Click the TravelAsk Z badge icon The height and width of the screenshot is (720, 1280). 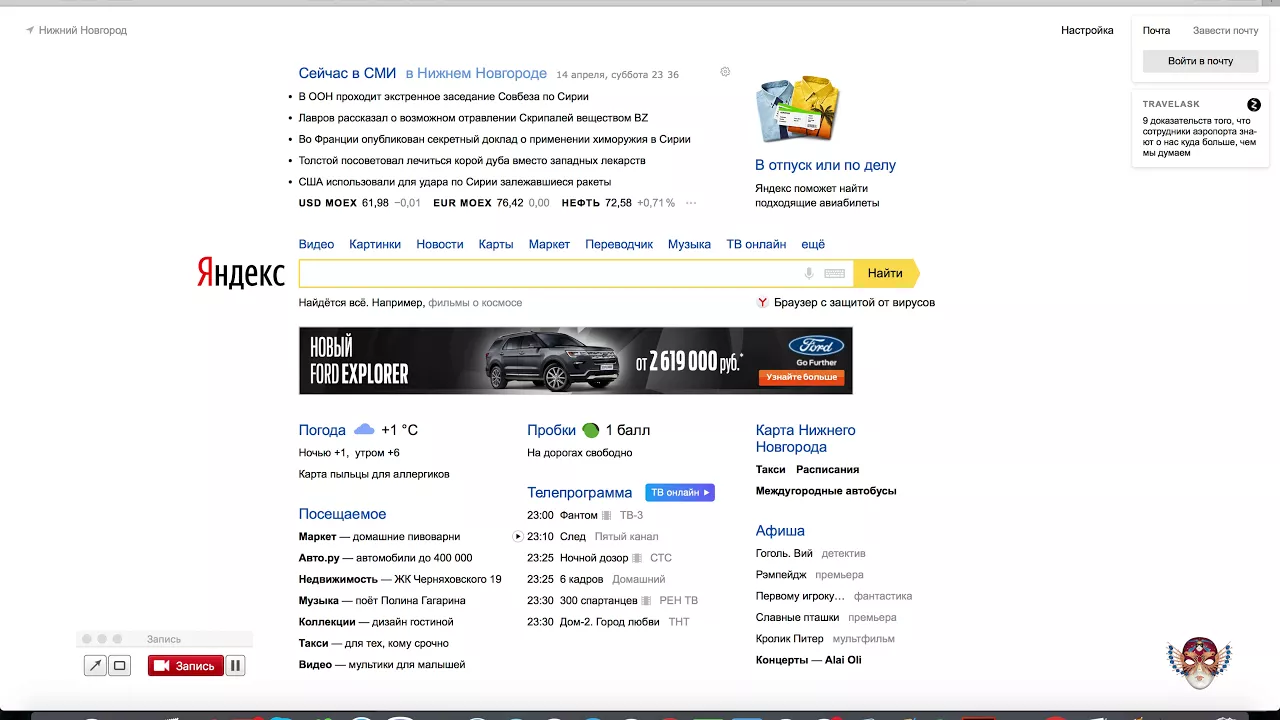click(1254, 104)
